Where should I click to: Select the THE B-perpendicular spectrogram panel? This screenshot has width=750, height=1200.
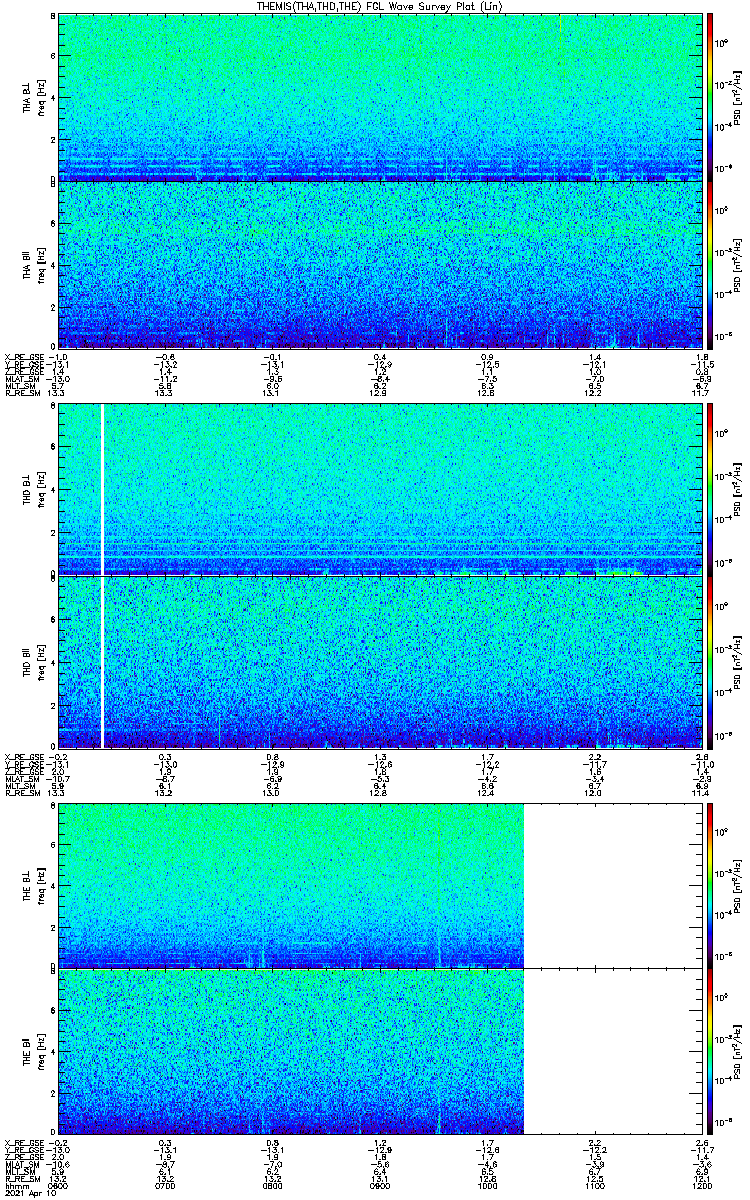coord(381,885)
